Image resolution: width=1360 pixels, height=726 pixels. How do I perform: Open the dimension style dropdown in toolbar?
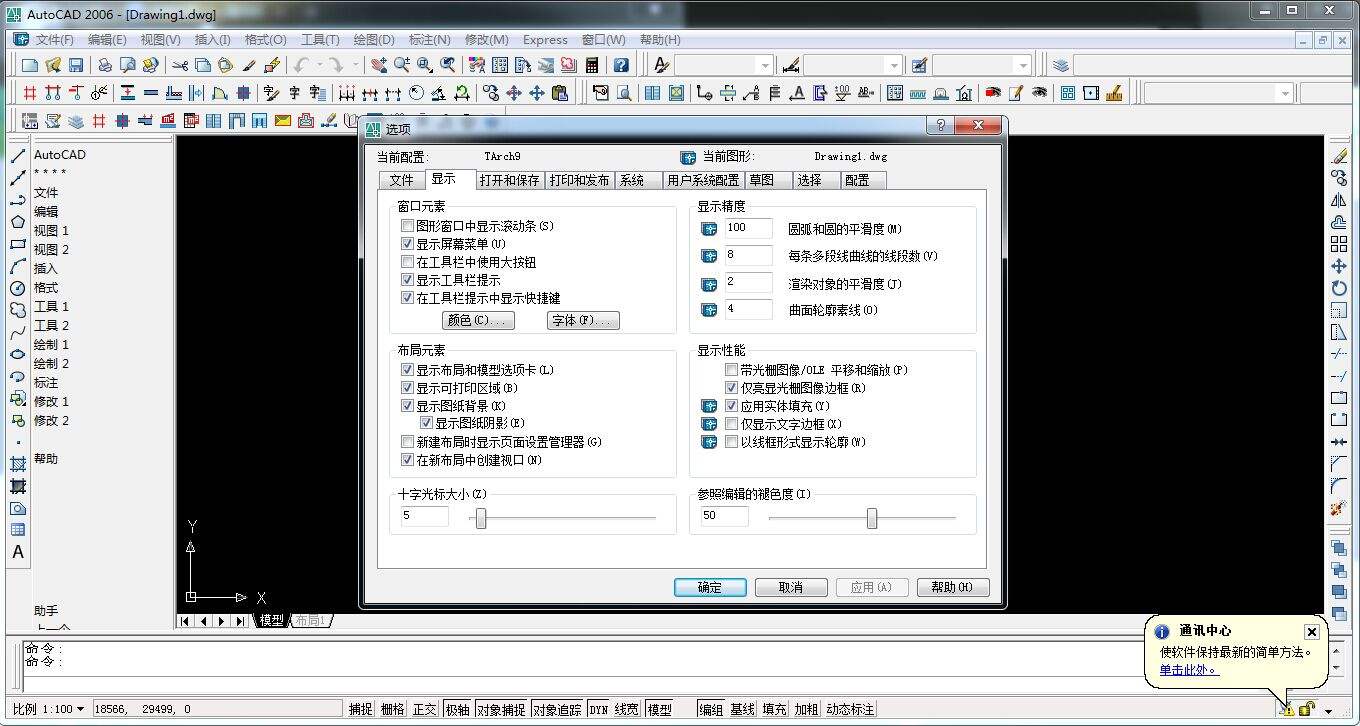[894, 65]
